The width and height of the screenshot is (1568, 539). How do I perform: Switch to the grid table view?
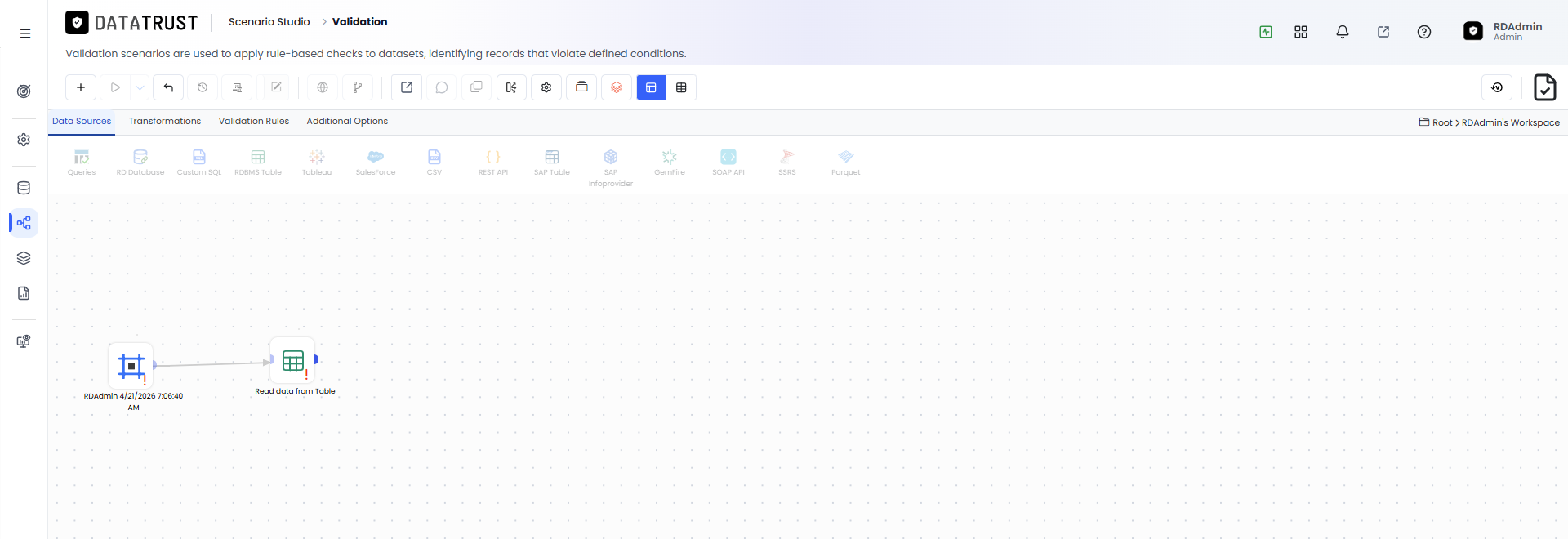pyautogui.click(x=681, y=87)
